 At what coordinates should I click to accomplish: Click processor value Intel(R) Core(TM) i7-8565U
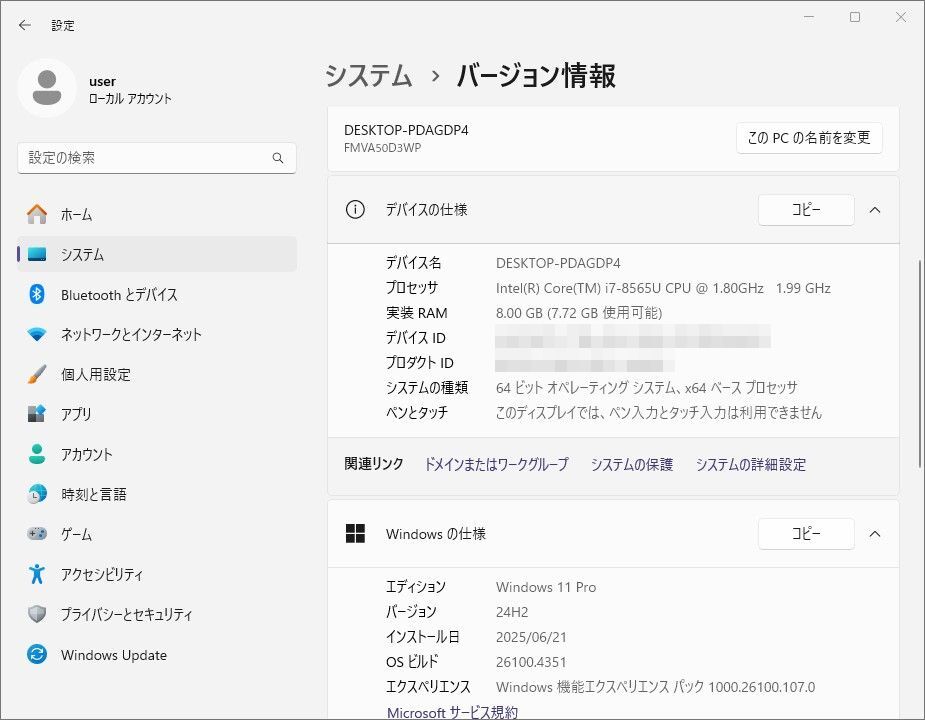pos(663,288)
